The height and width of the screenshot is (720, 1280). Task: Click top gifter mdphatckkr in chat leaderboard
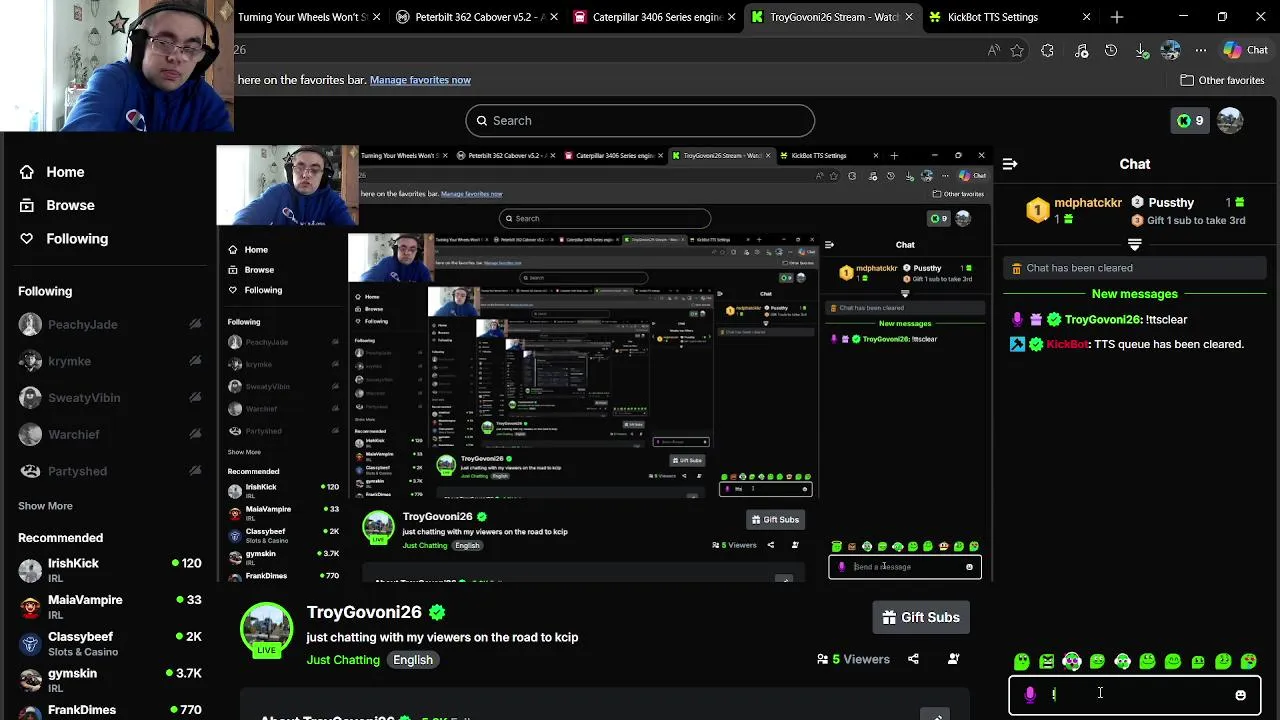click(x=1088, y=203)
